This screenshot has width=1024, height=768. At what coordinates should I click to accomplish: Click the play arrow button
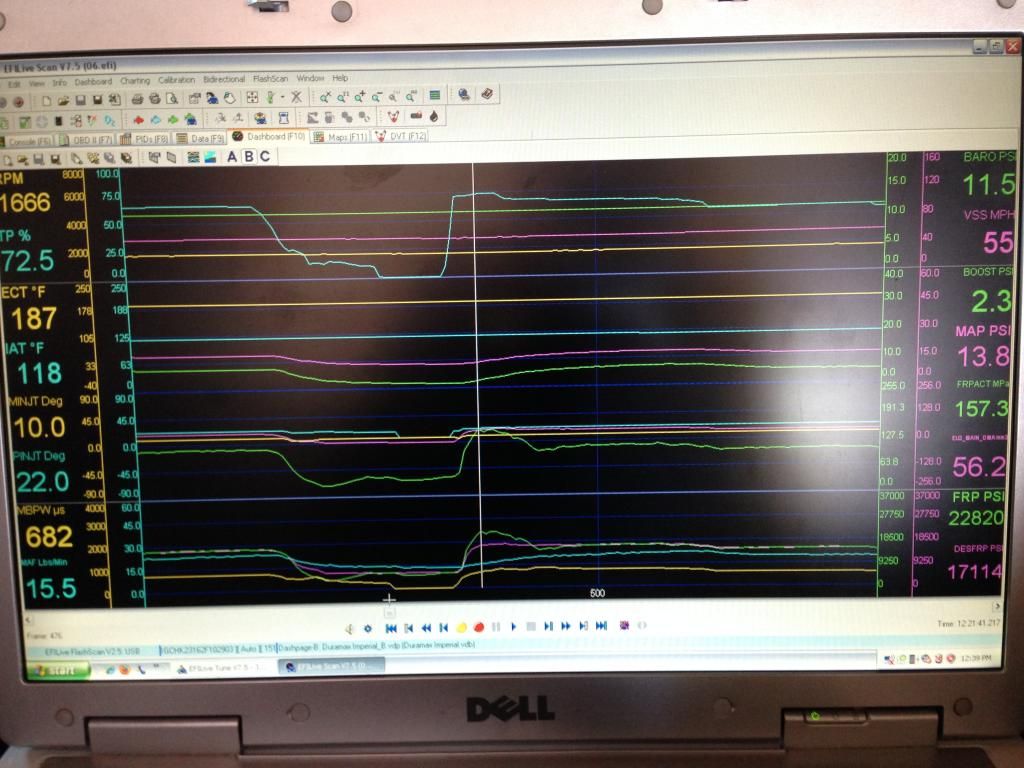(514, 626)
